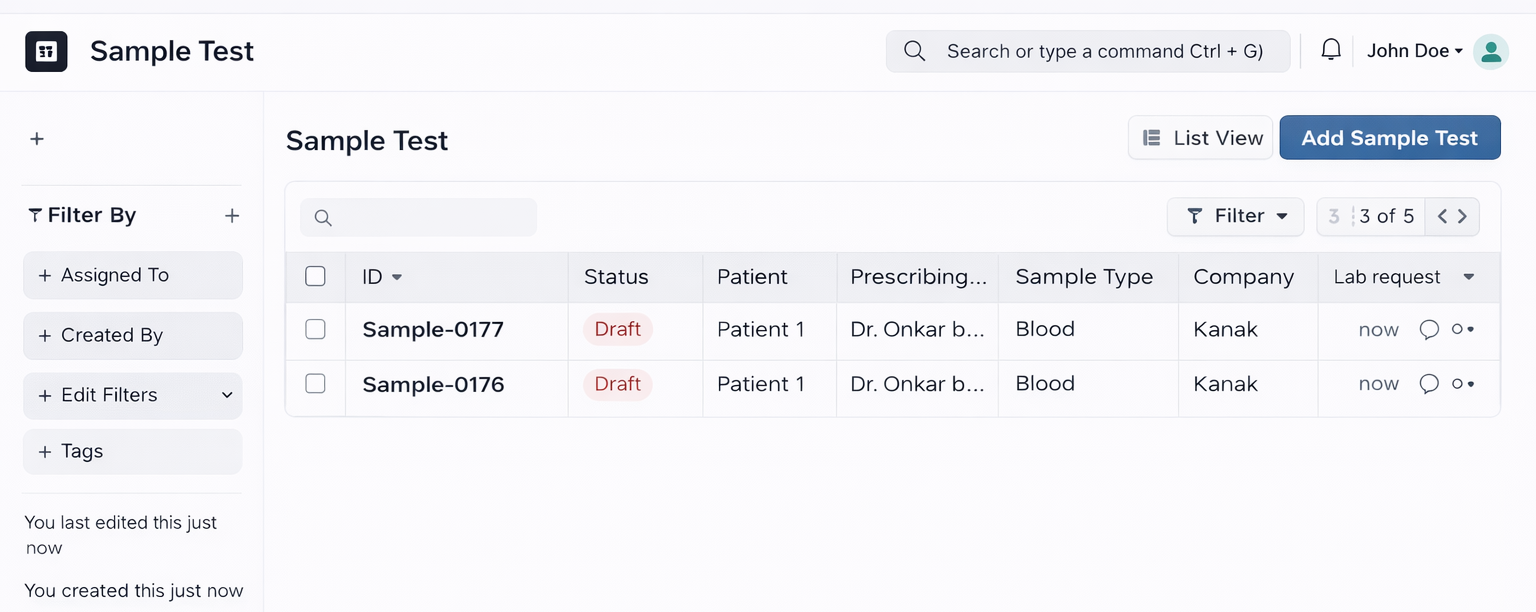The height and width of the screenshot is (612, 1536).
Task: Tick the select-all checkbox in table header
Action: tap(315, 277)
